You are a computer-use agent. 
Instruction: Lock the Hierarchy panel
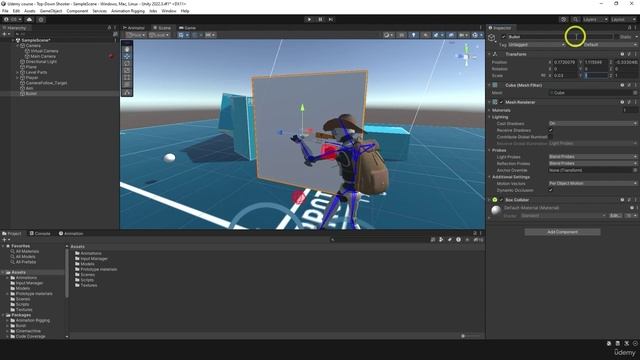pos(109,28)
